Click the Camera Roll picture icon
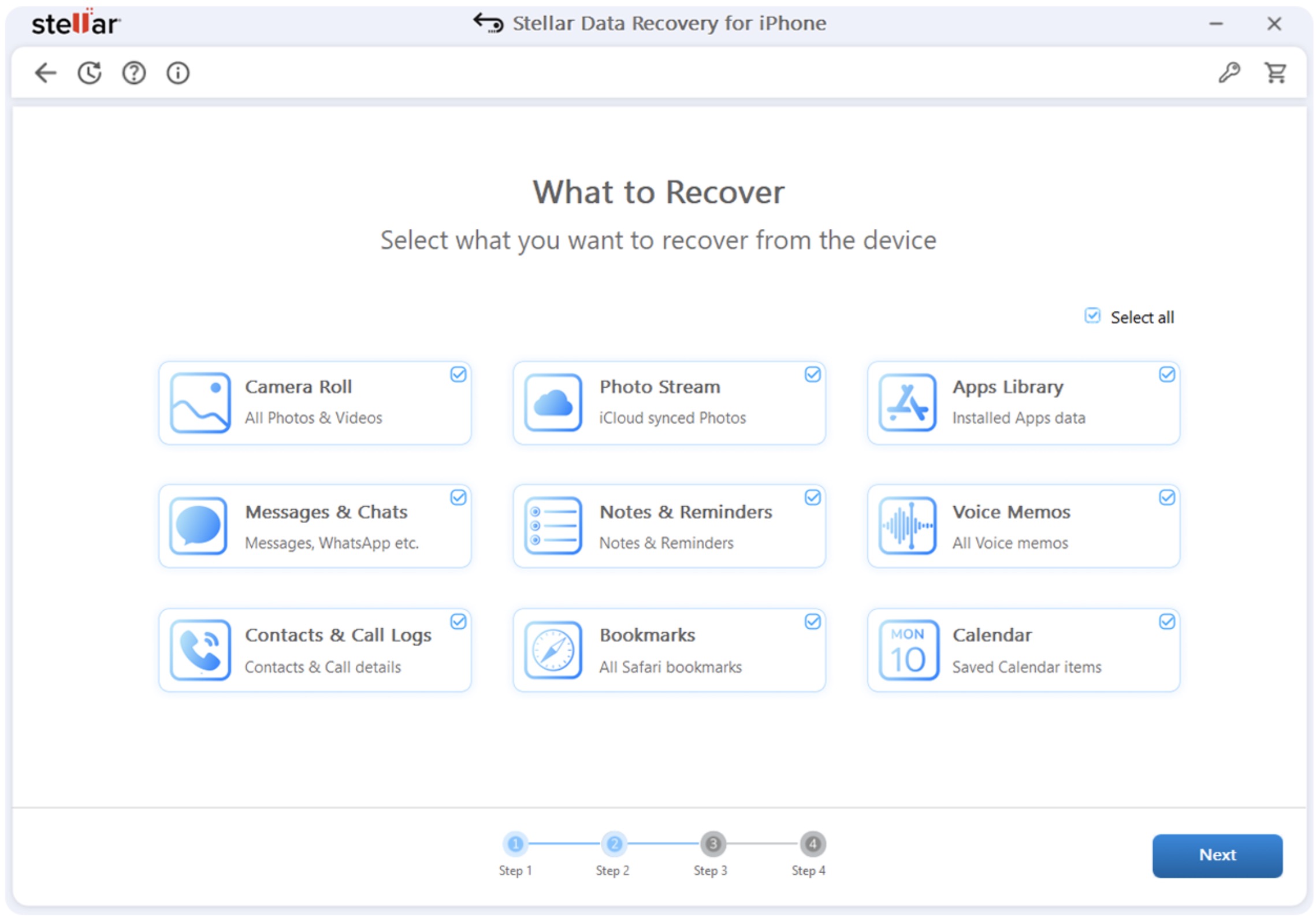Image resolution: width=1316 pixels, height=920 pixels. click(200, 403)
